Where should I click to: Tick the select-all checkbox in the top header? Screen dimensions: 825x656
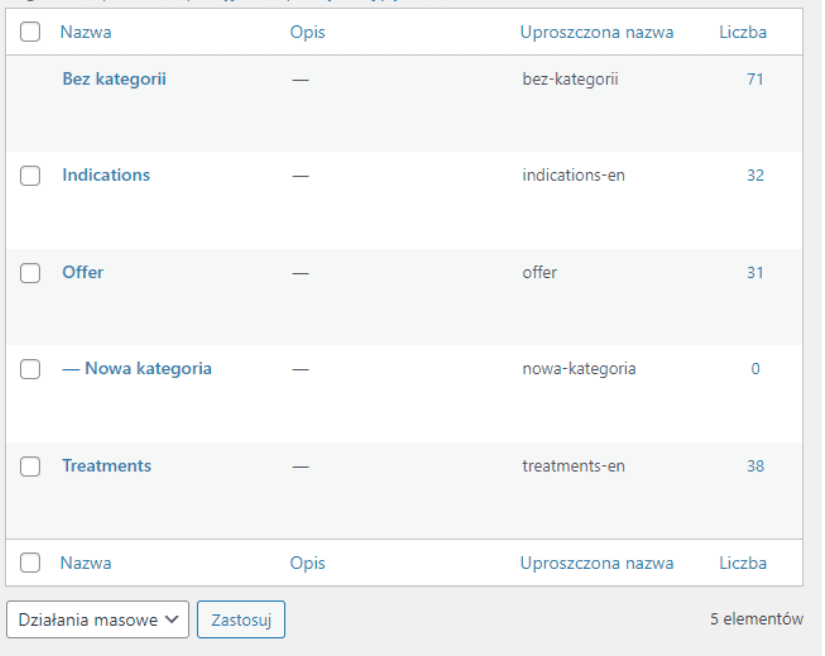[x=30, y=32]
